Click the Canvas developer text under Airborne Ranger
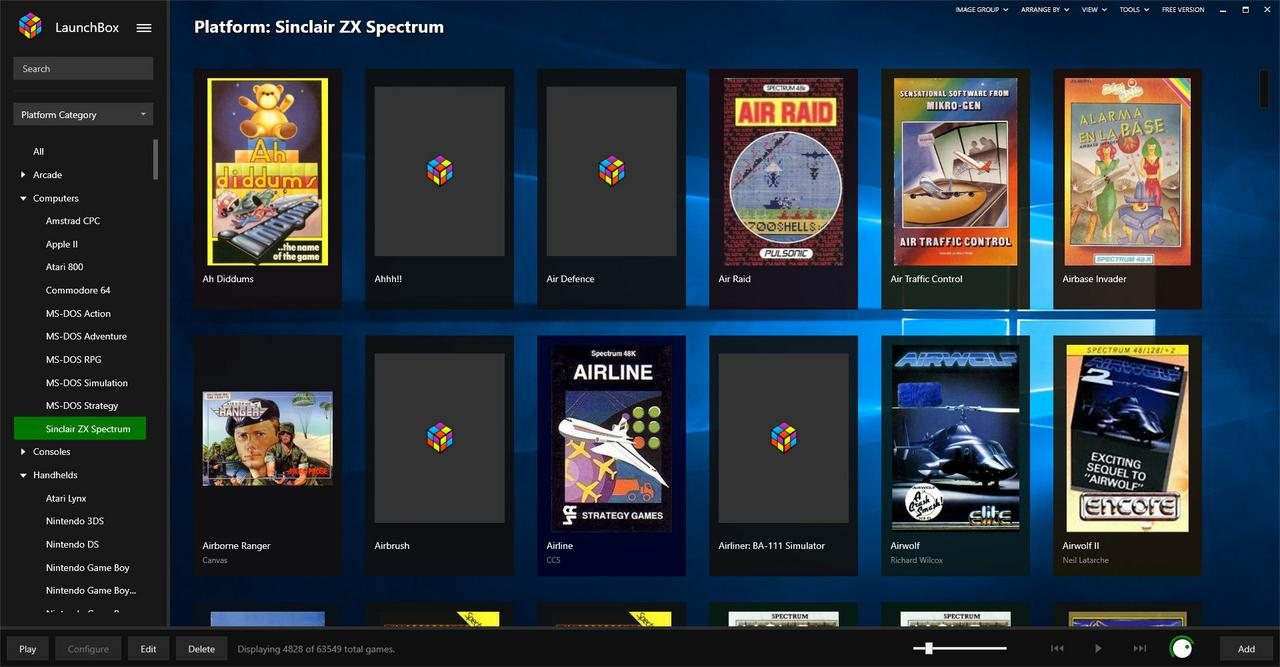The width and height of the screenshot is (1280, 667). (215, 560)
